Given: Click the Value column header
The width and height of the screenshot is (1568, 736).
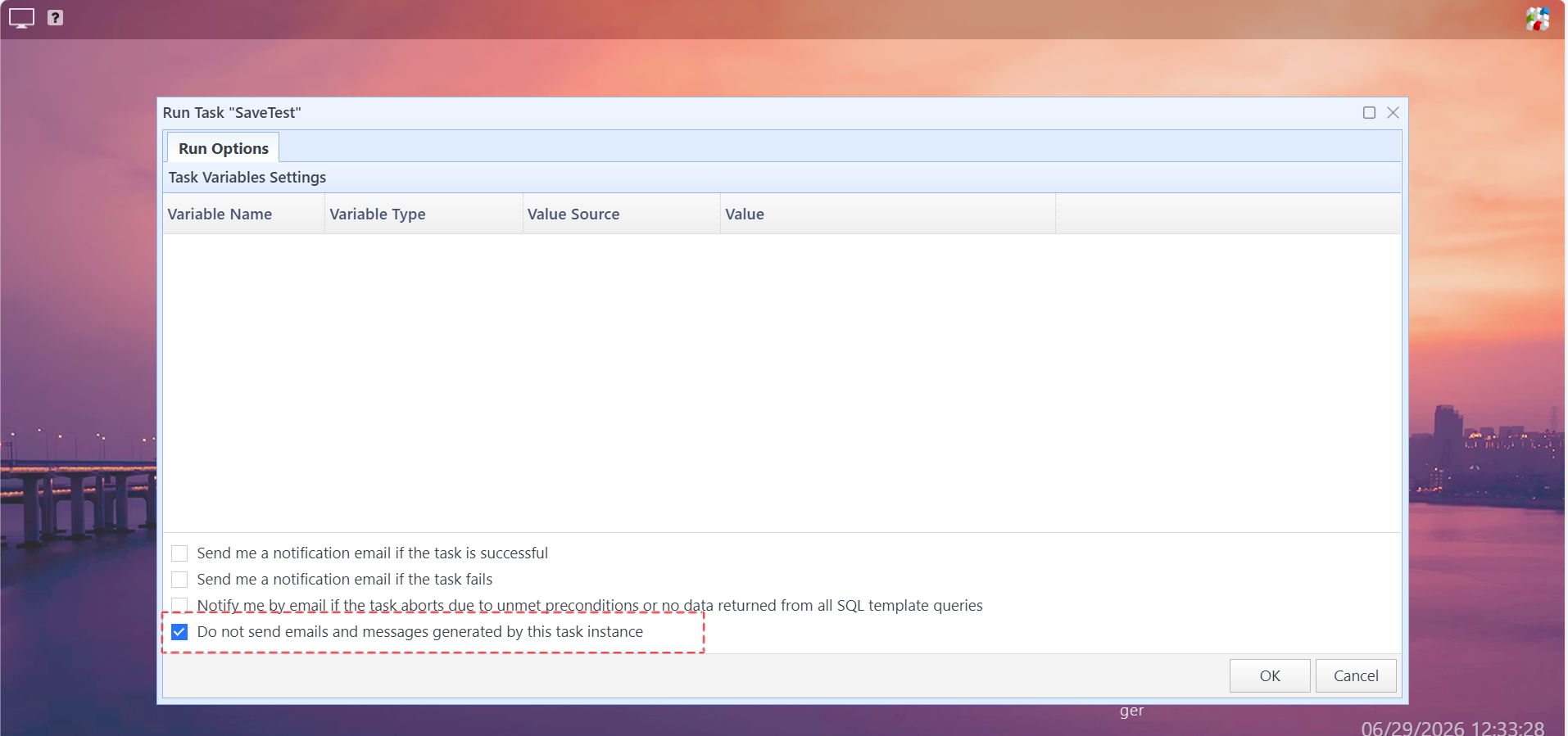Looking at the screenshot, I should click(888, 214).
